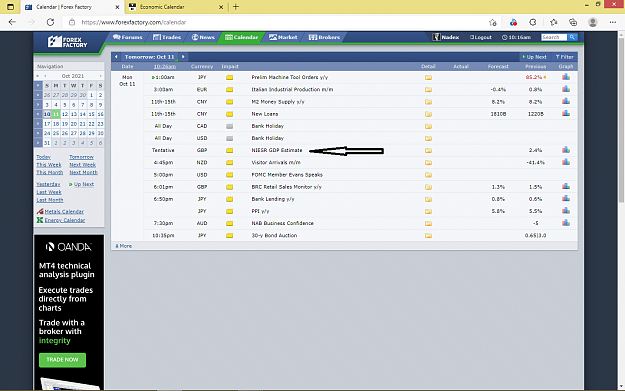The image size is (625, 391).
Task: Expand More events at table bottom
Action: tap(124, 246)
